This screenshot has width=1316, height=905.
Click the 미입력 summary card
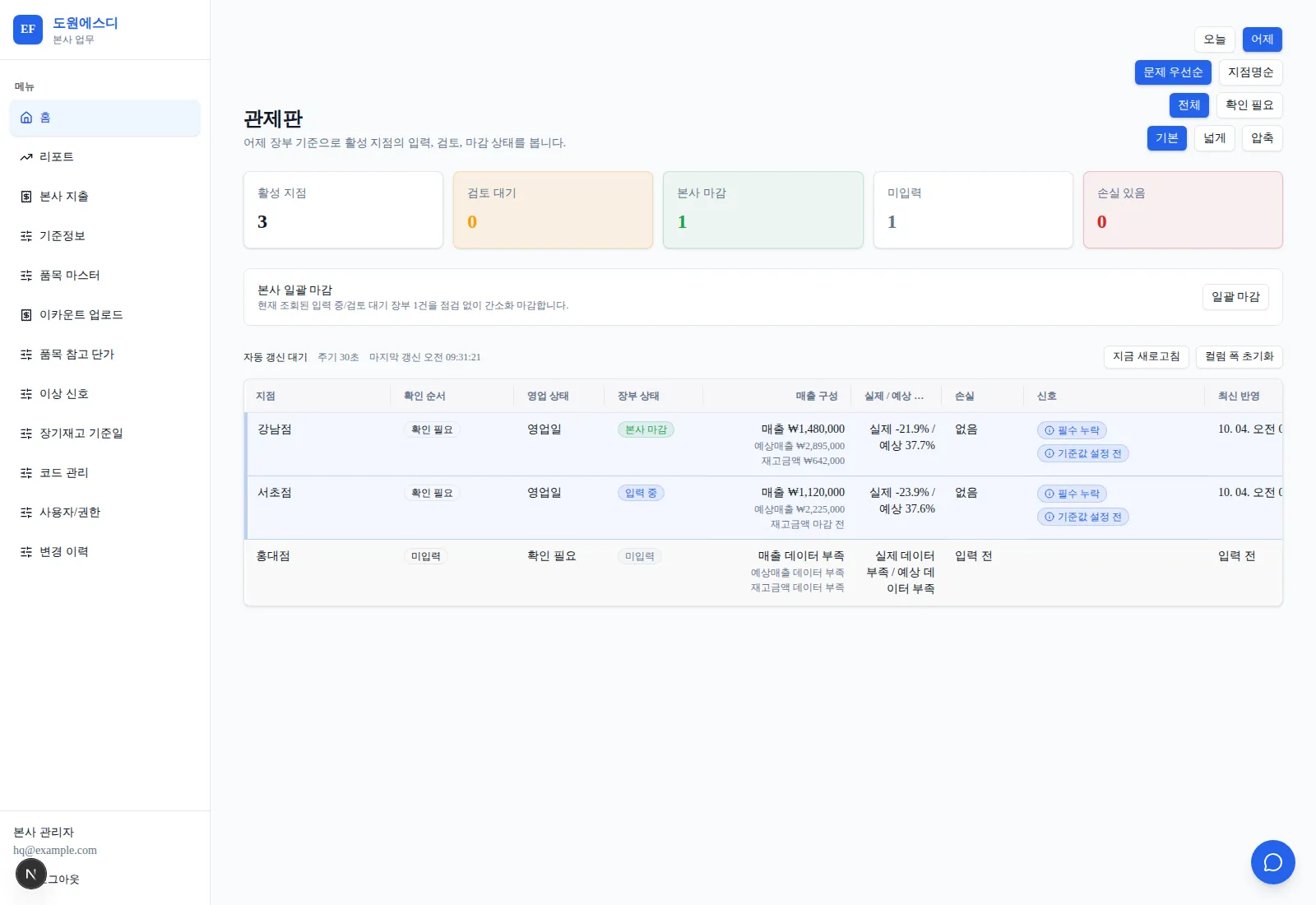973,210
